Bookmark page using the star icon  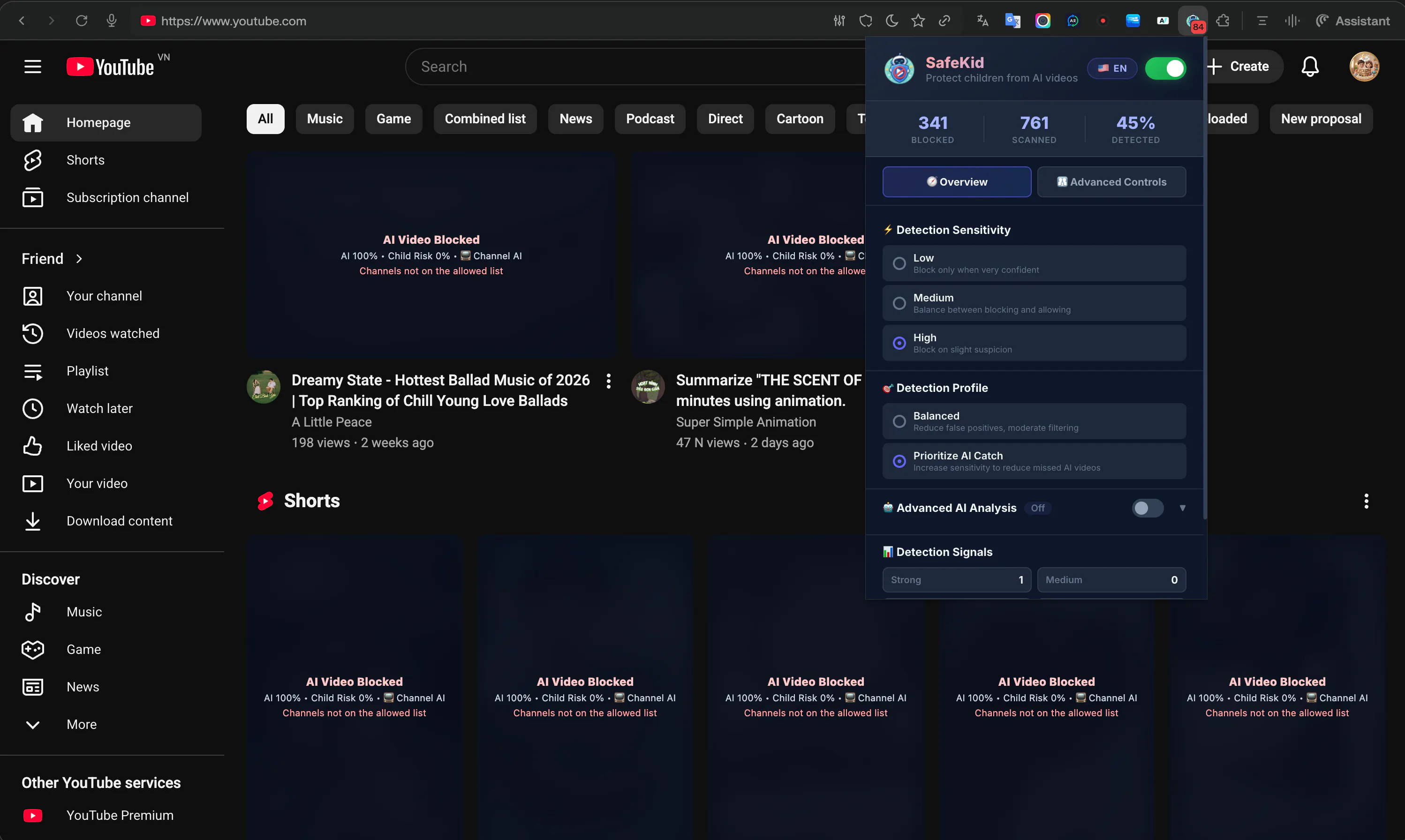[918, 21]
